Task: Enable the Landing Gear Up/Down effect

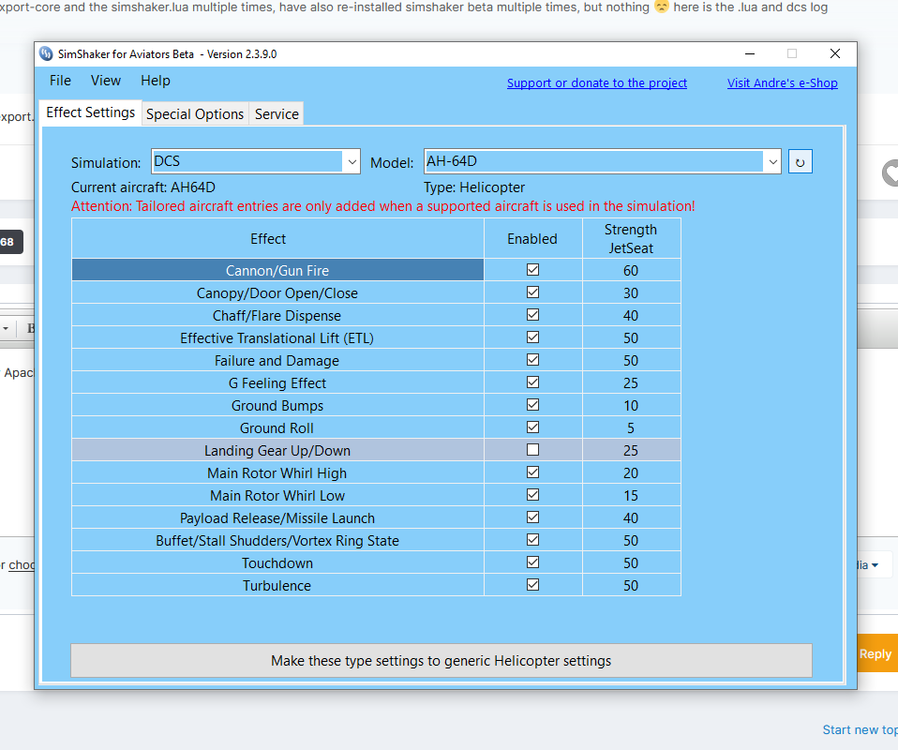Action: click(532, 449)
